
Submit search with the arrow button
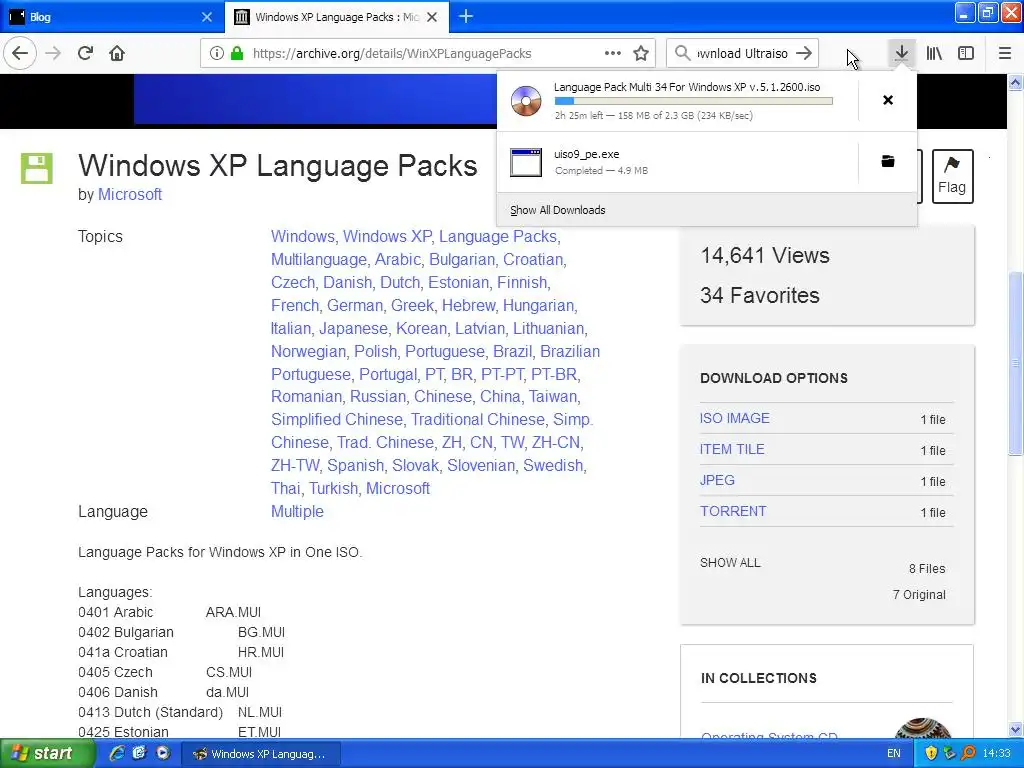coord(805,53)
